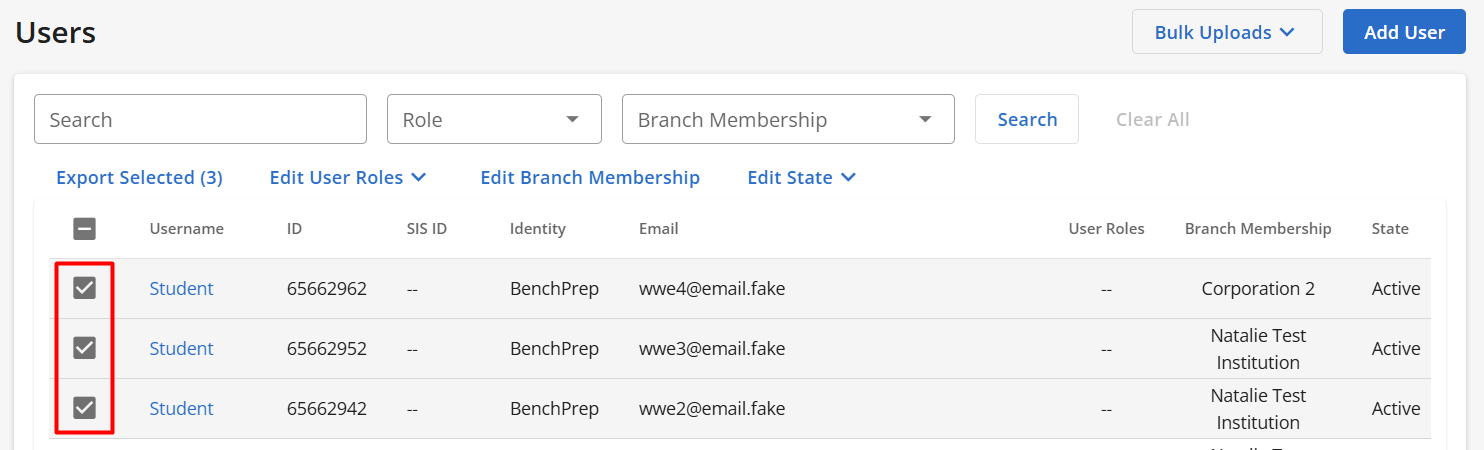Image resolution: width=1484 pixels, height=450 pixels.
Task: Uncheck the checkbox for wwe3@email.fake
Action: (85, 349)
